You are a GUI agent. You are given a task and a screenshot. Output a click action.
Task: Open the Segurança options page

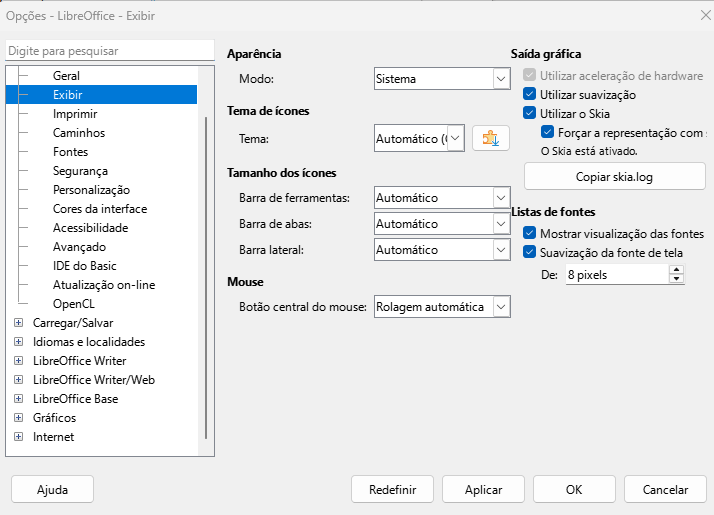[x=81, y=171]
